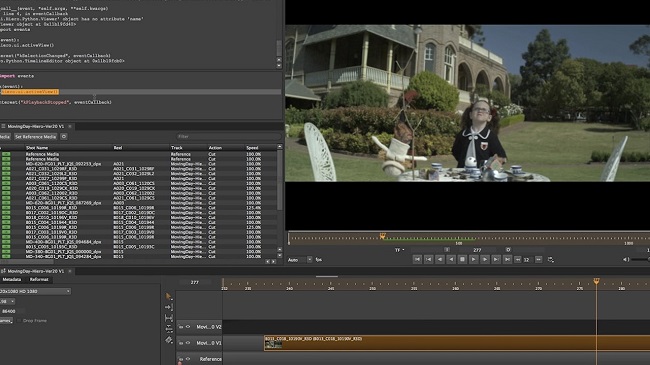
Task: Step forward one frame
Action: tap(485, 259)
